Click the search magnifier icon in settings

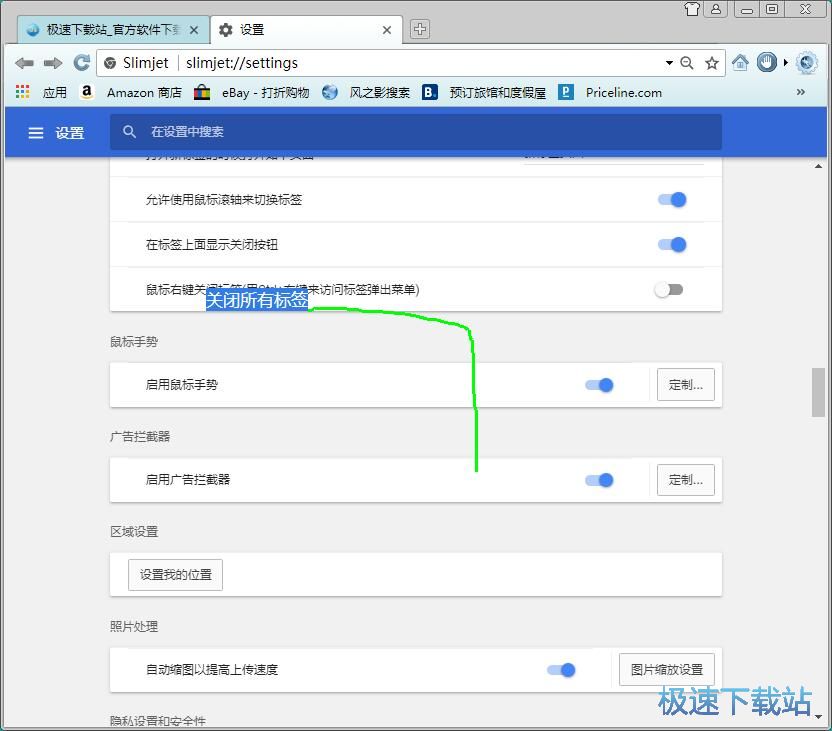click(129, 132)
